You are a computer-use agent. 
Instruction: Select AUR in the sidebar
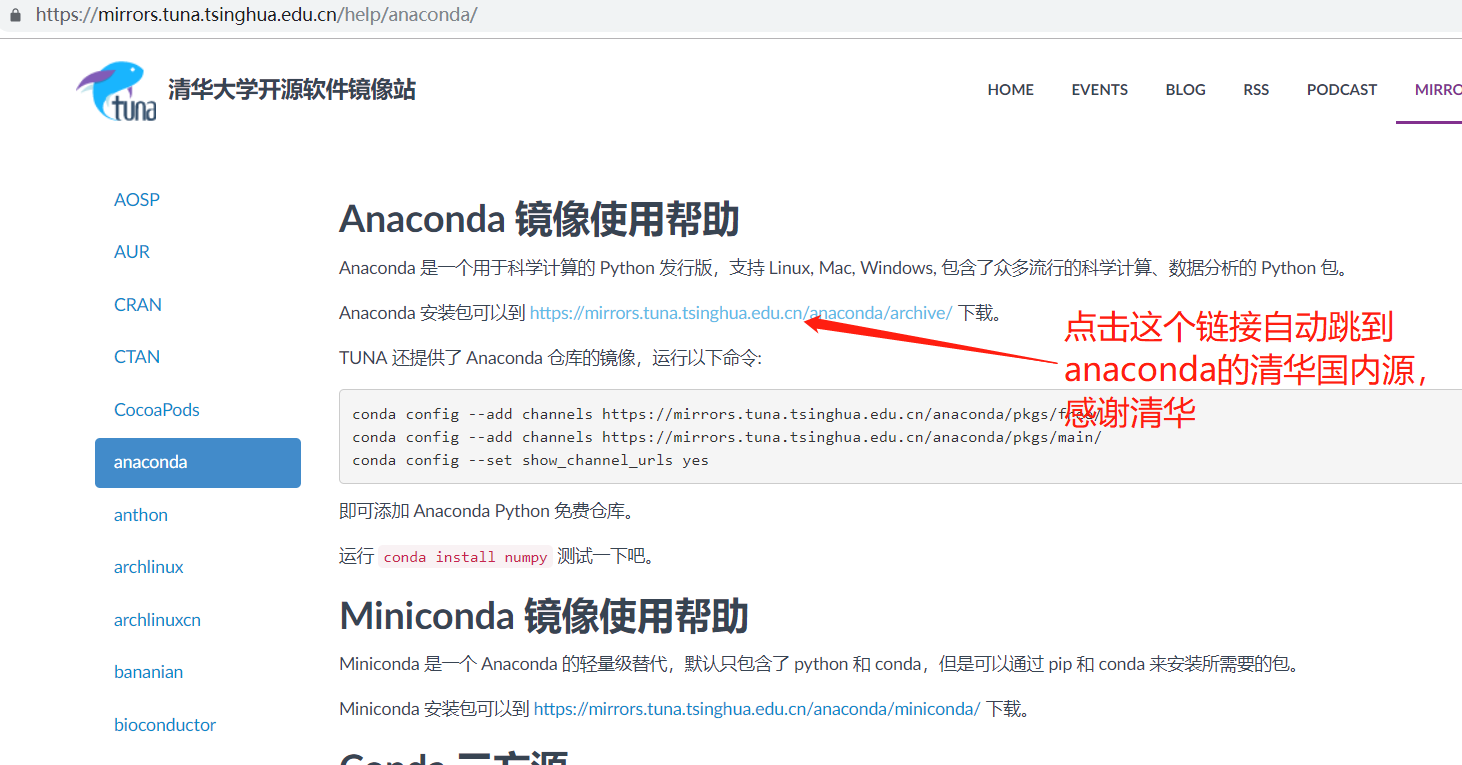[x=132, y=252]
